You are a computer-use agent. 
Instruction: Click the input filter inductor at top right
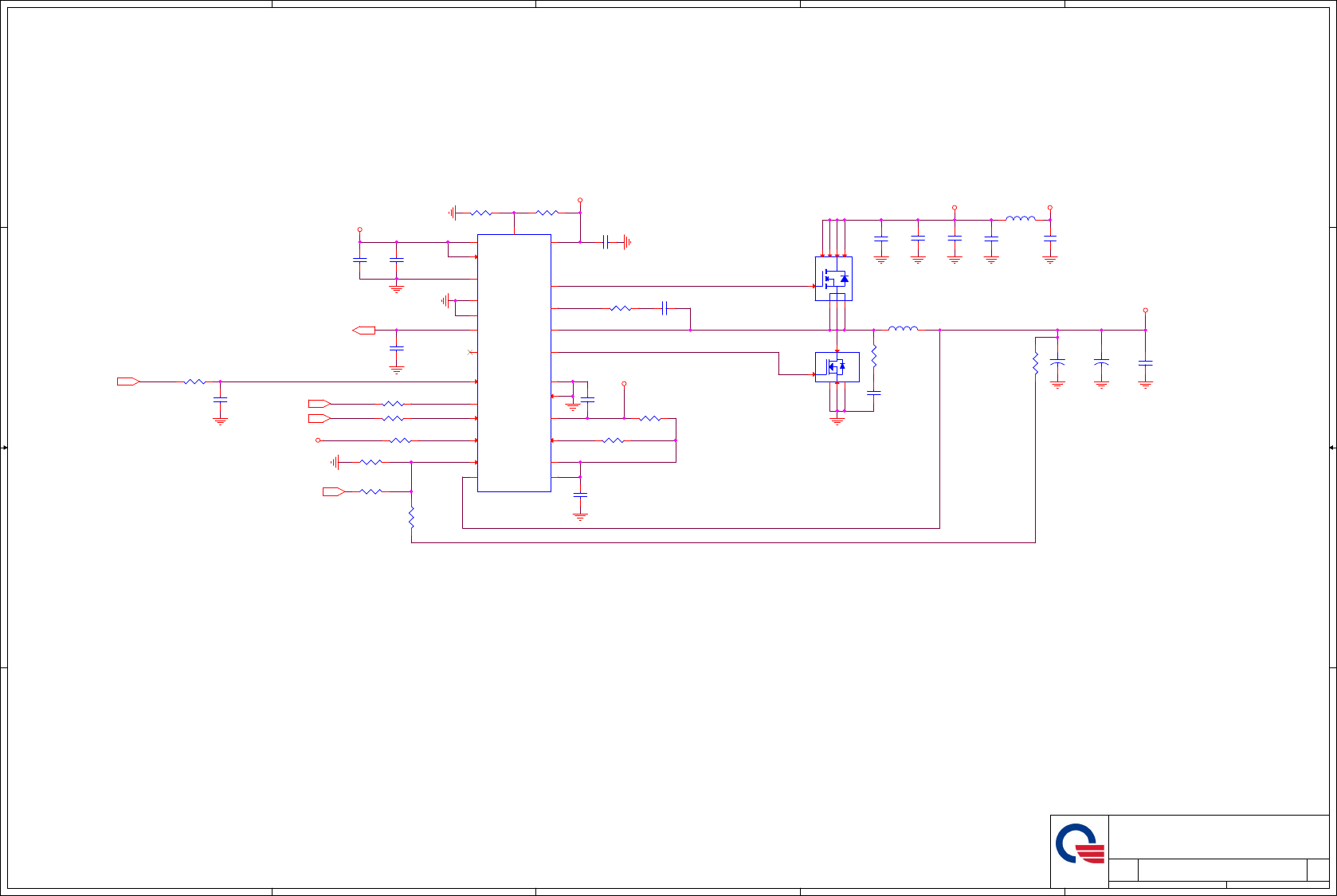click(x=1021, y=218)
